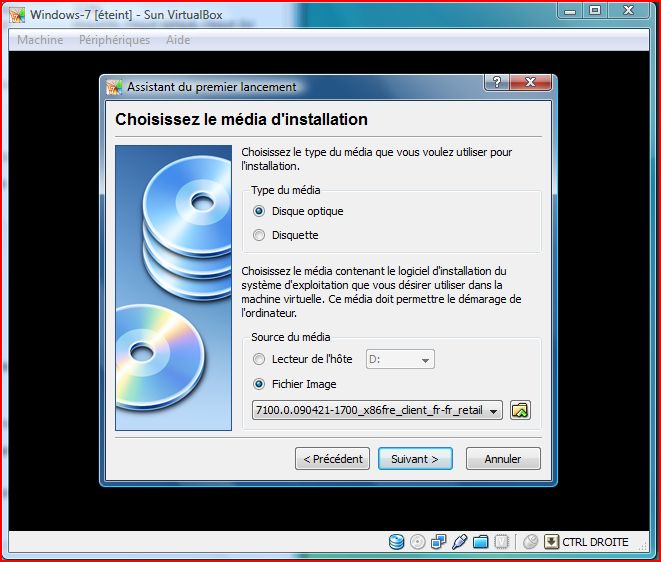Maximize the VirtualBox main window
The height and width of the screenshot is (562, 661).
(x=594, y=11)
